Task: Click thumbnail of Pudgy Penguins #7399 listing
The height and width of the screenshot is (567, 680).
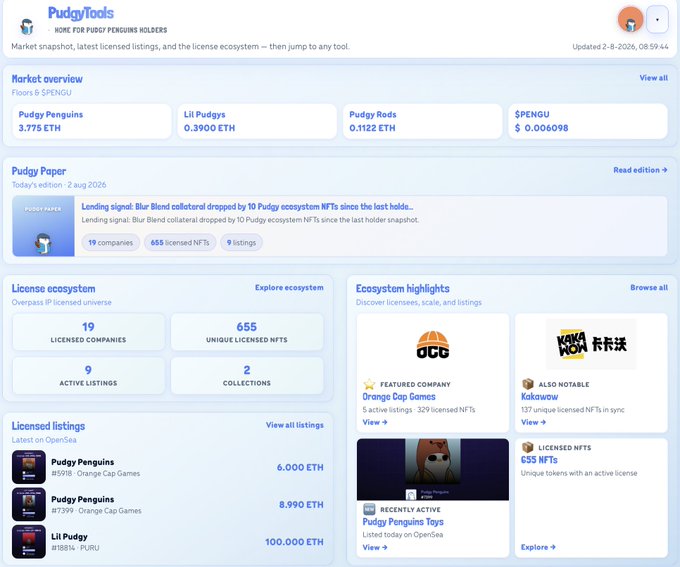Action: [29, 505]
